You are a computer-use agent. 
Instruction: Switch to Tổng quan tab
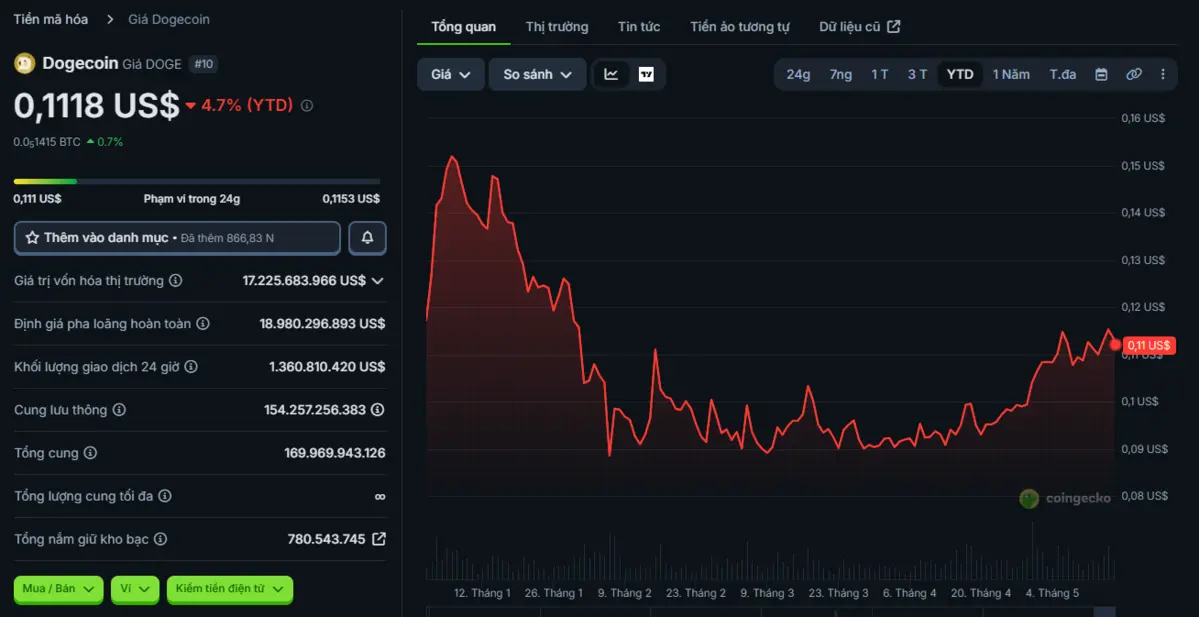coord(463,27)
